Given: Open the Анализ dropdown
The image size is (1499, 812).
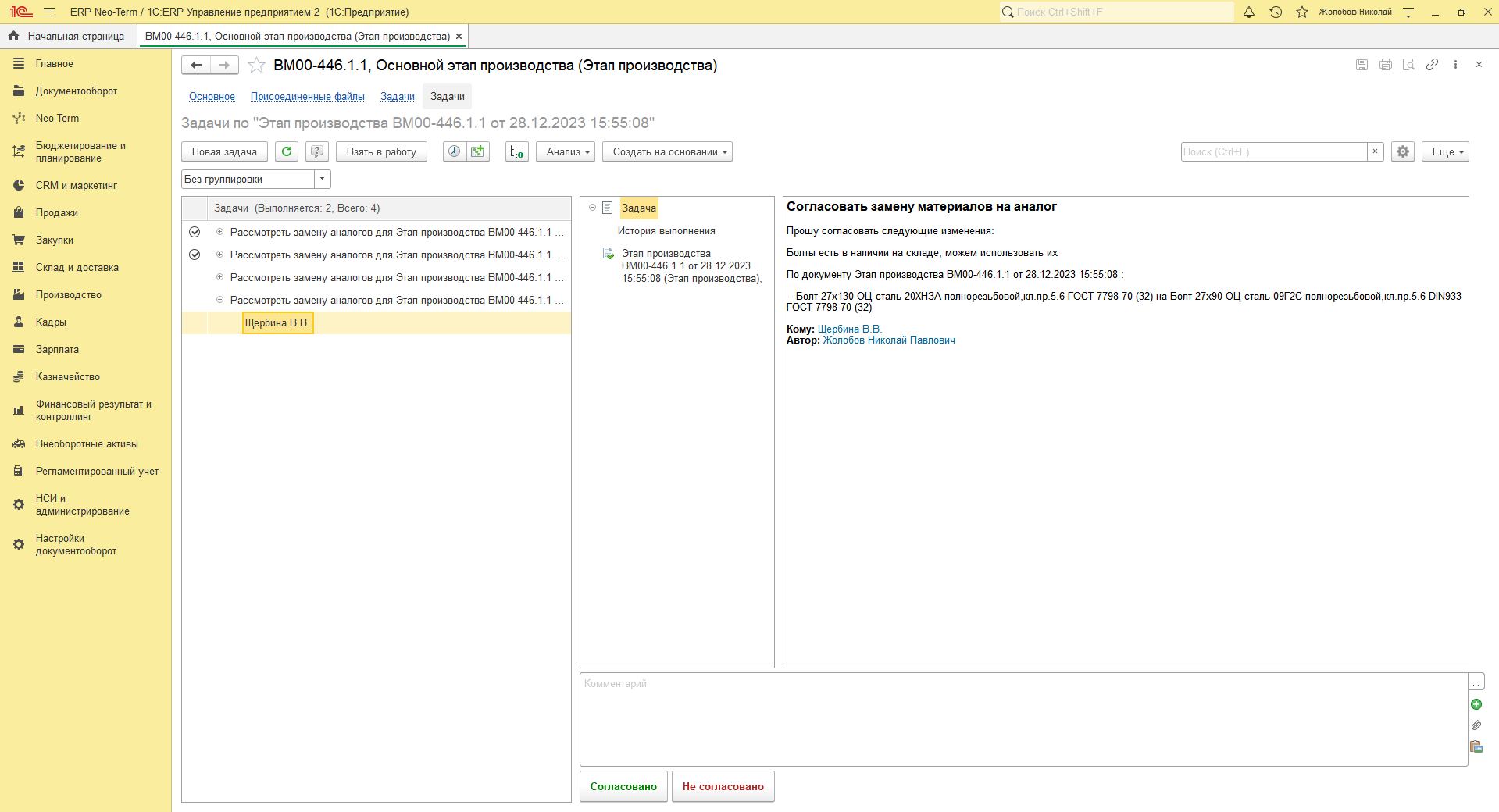Looking at the screenshot, I should click(x=566, y=151).
